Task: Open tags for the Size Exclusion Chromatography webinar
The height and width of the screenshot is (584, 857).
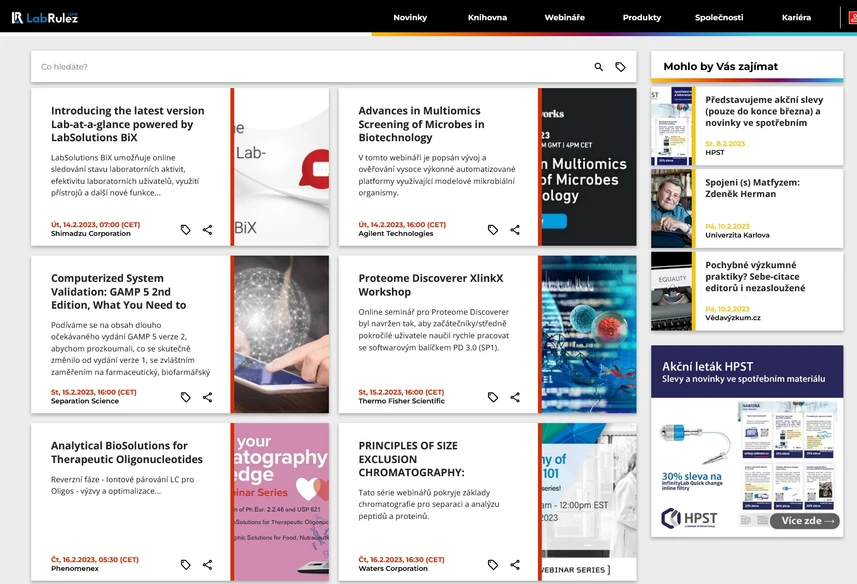Action: pos(493,565)
